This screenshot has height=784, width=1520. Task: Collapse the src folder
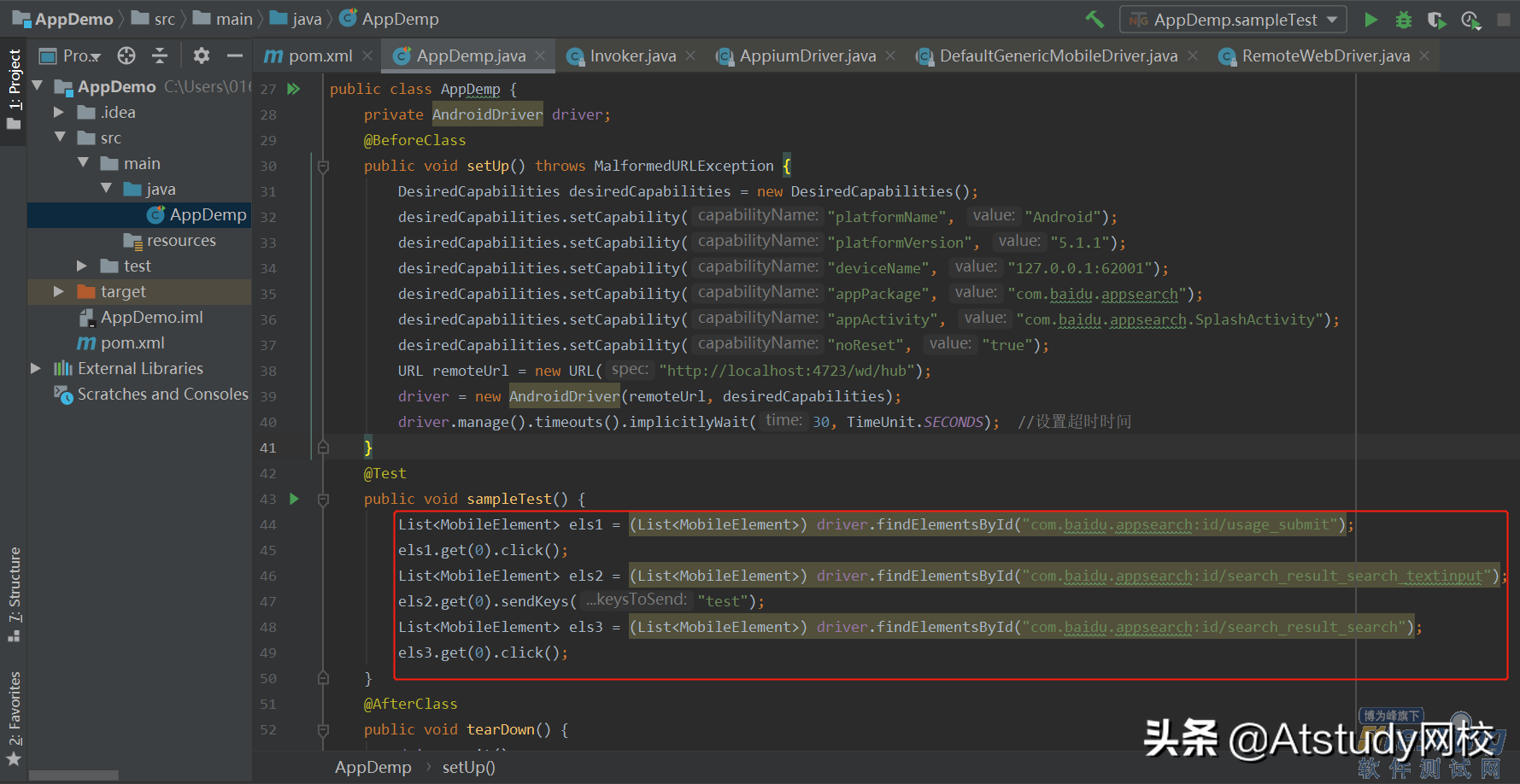point(60,137)
